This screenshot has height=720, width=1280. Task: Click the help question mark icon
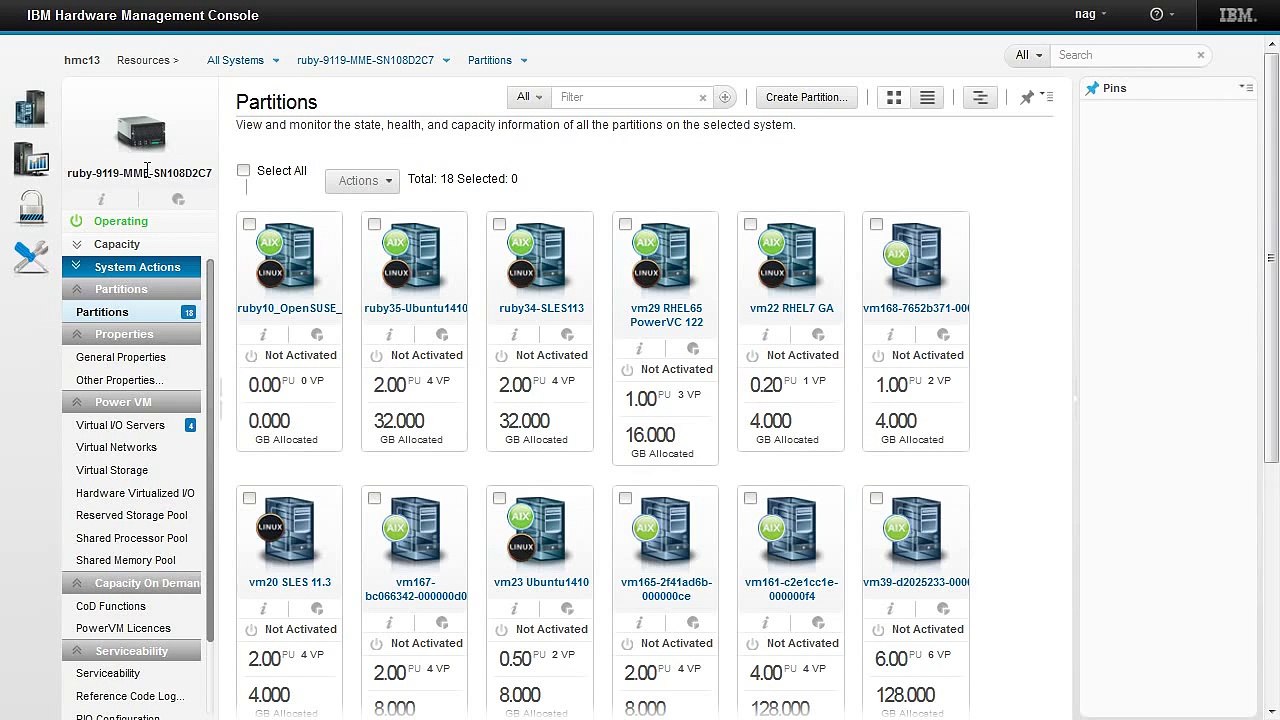pos(1157,14)
